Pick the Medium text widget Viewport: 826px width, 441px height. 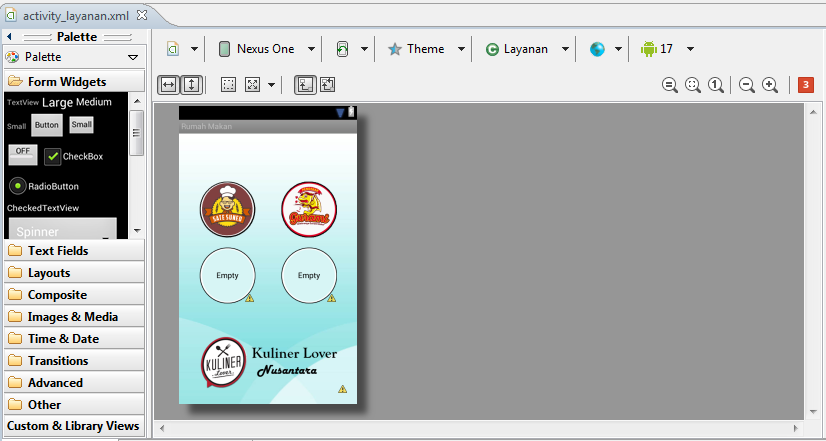point(94,102)
